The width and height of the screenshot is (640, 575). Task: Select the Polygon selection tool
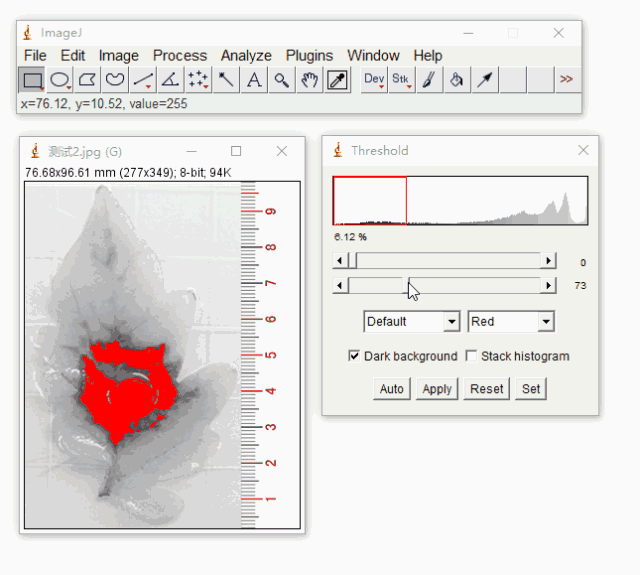click(87, 80)
